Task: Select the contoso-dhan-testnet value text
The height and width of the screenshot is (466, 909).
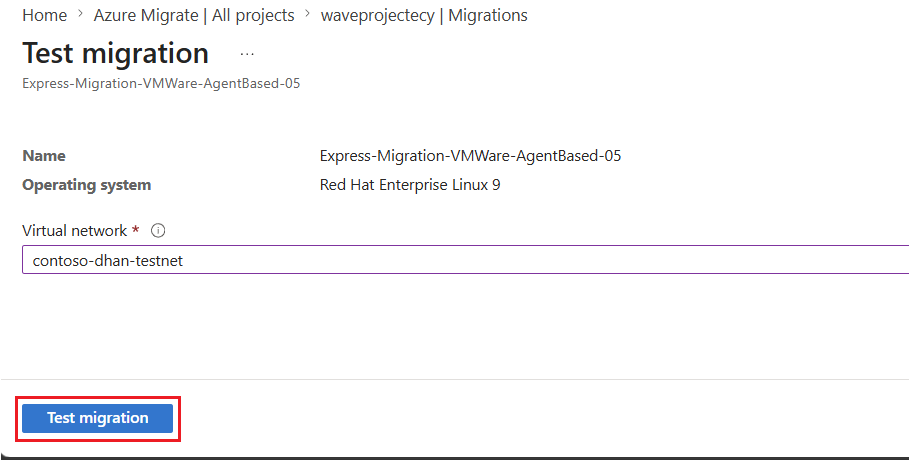Action: [x=108, y=261]
